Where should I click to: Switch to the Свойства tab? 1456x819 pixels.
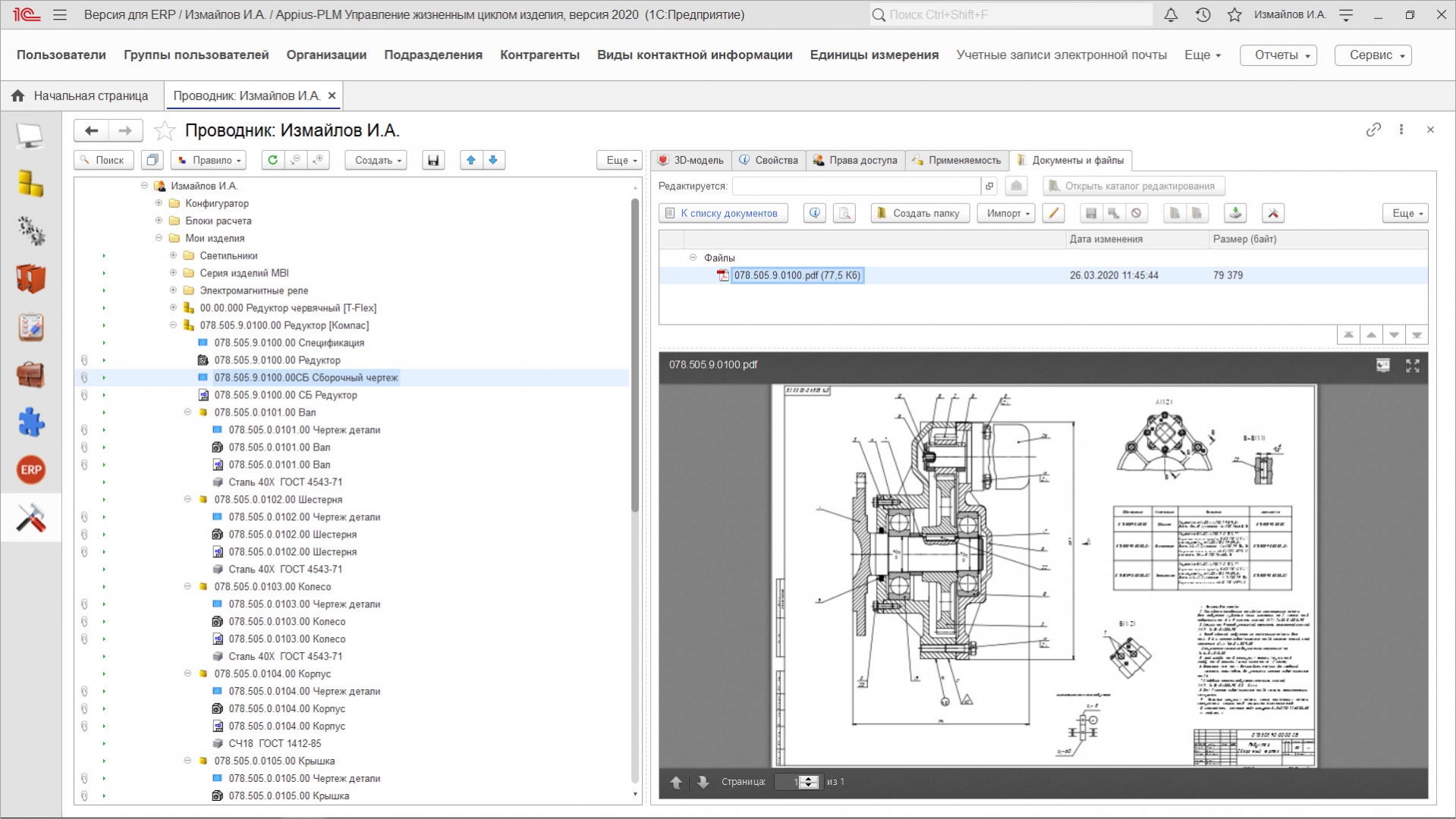[x=769, y=160]
